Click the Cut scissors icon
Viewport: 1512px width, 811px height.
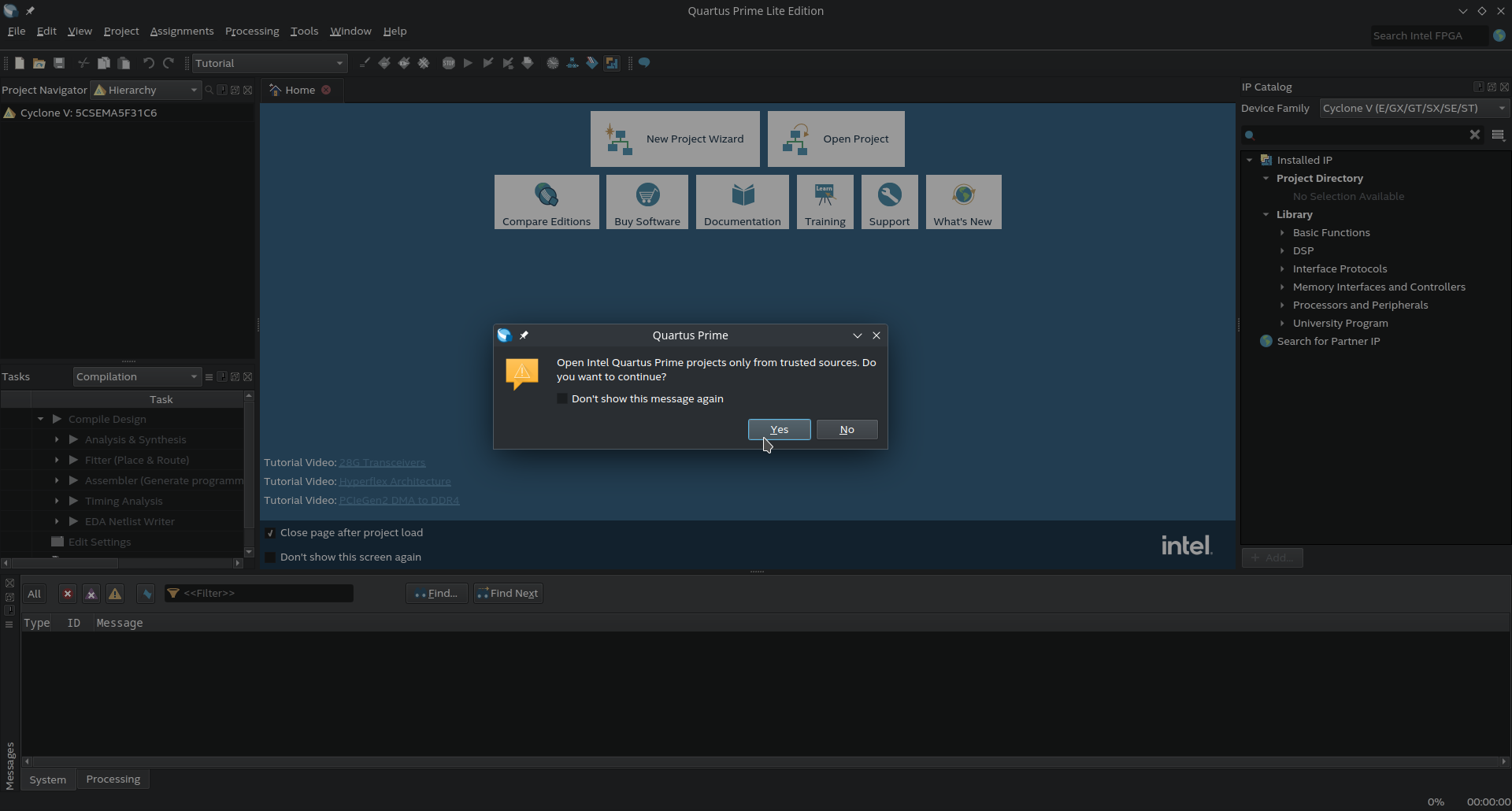coord(83,63)
